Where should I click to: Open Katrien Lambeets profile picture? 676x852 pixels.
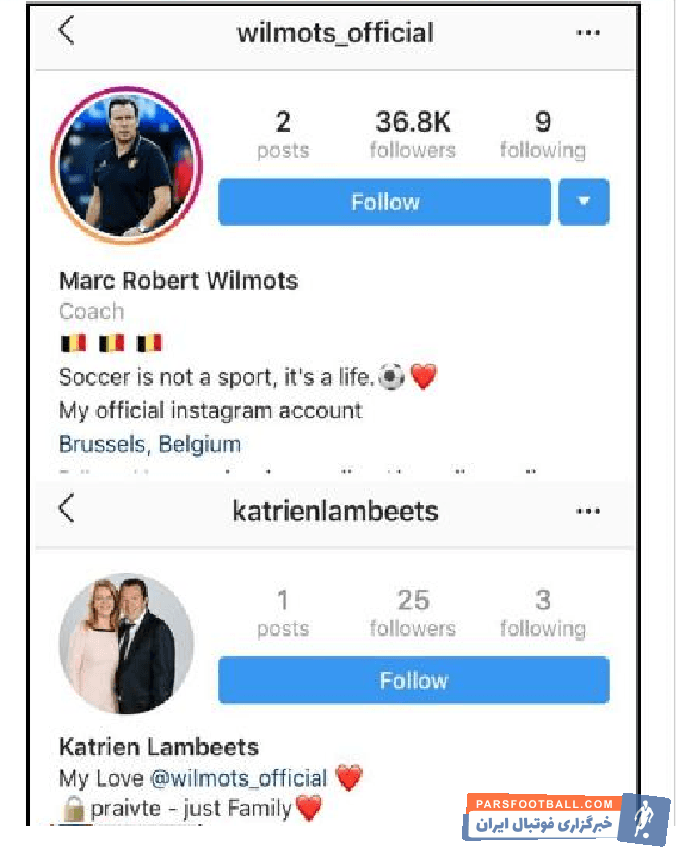click(x=126, y=644)
